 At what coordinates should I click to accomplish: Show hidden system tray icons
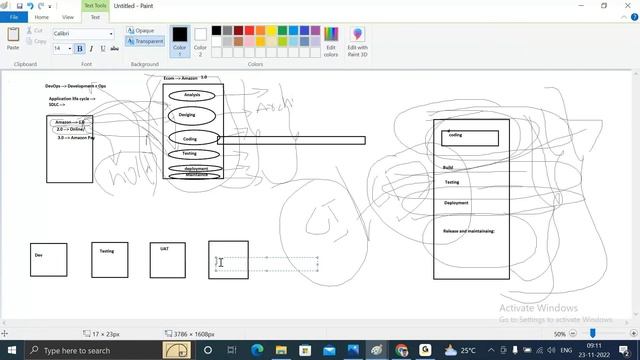pyautogui.click(x=491, y=350)
